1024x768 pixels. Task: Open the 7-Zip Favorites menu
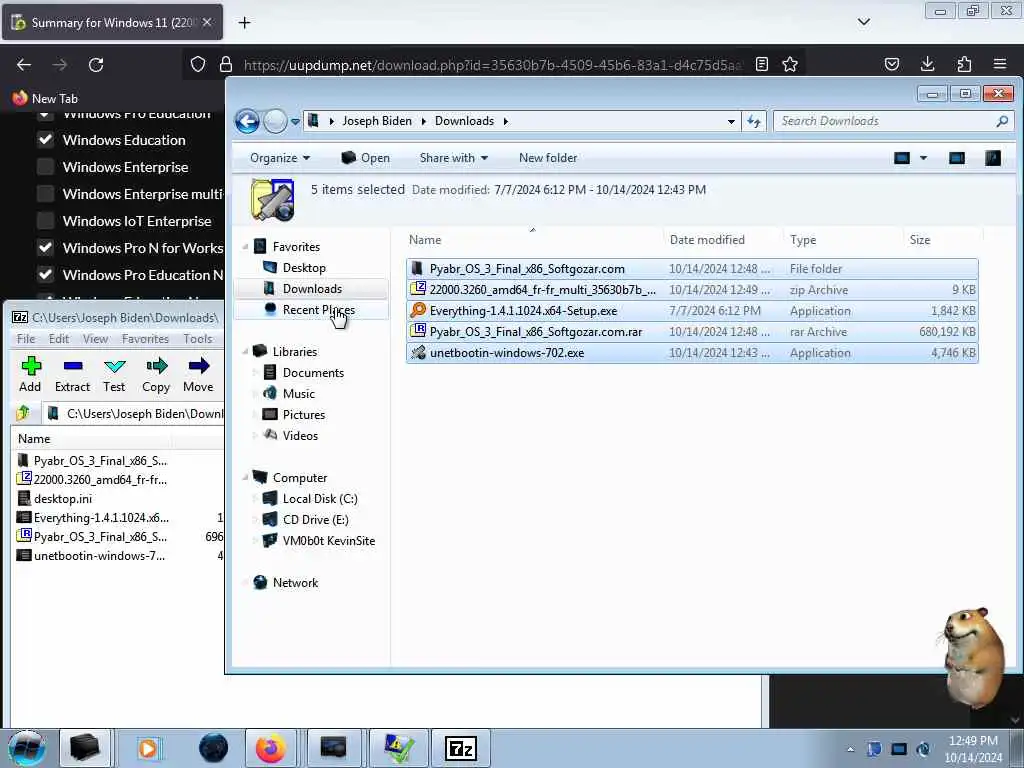pos(145,338)
